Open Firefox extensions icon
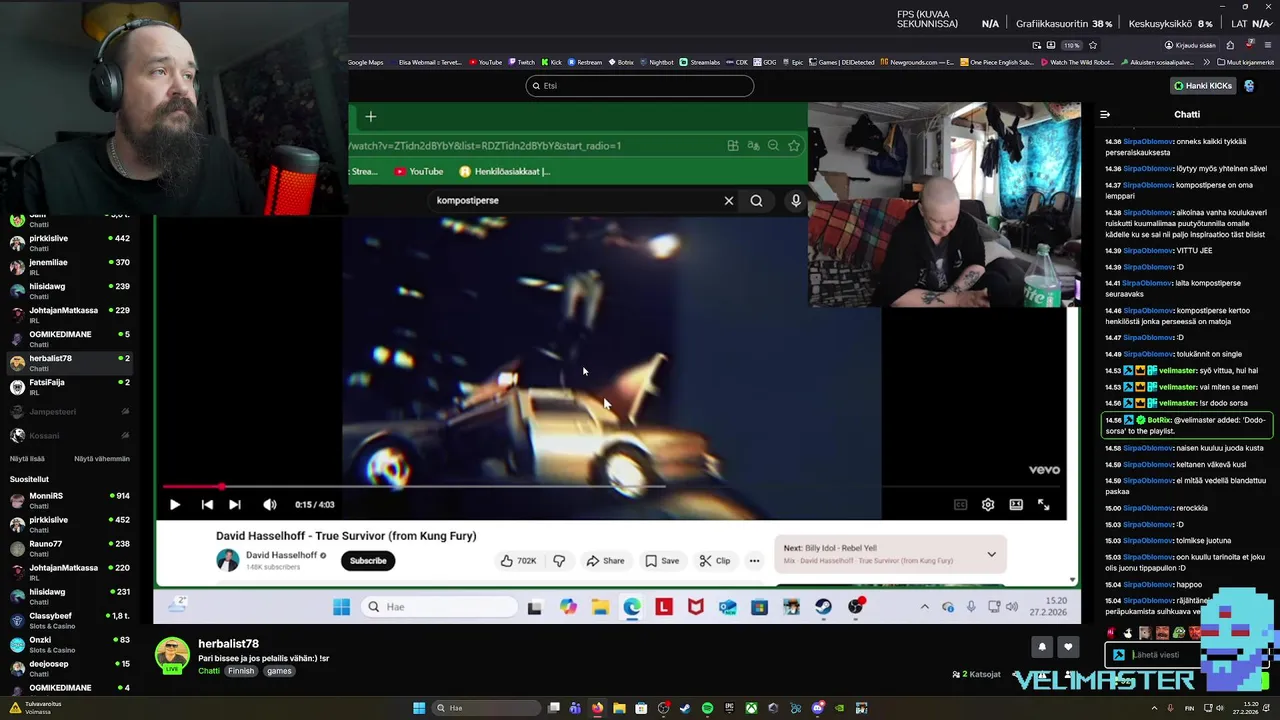The image size is (1280, 720). click(1230, 45)
